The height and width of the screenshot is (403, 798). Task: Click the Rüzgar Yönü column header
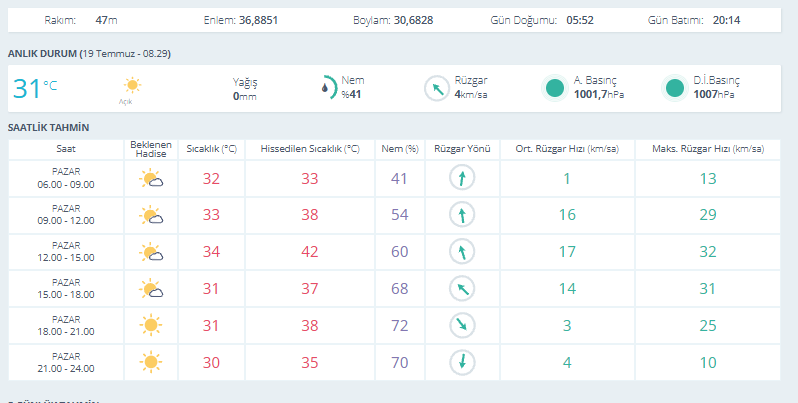pos(462,149)
